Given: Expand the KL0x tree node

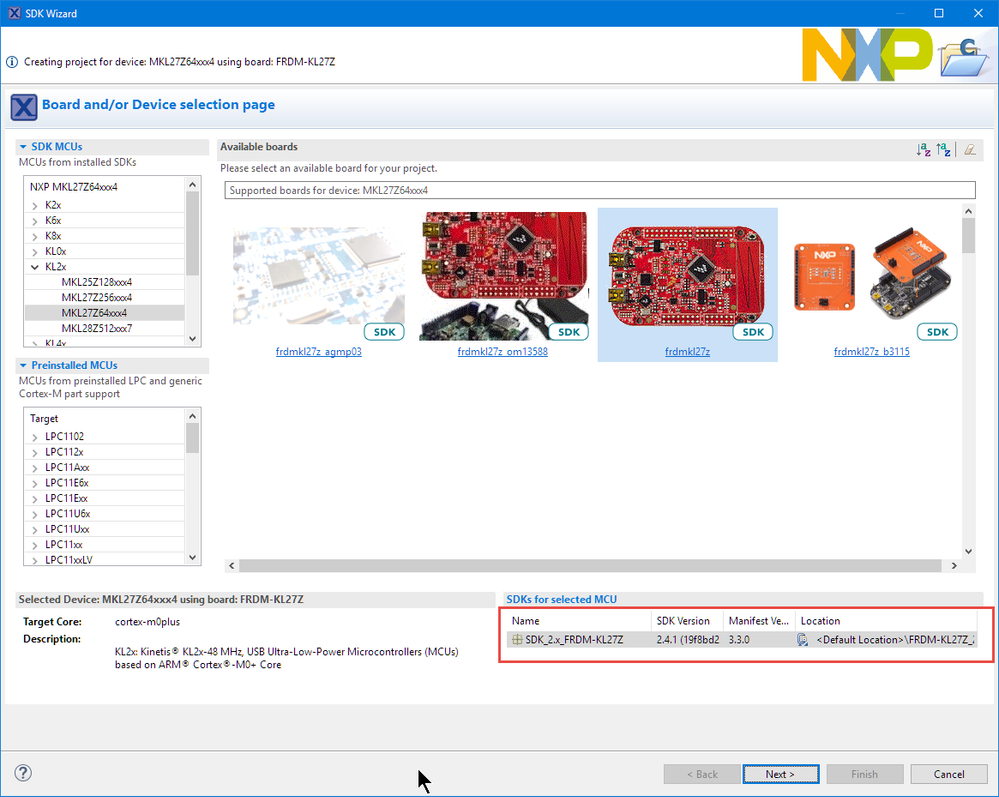Looking at the screenshot, I should pyautogui.click(x=34, y=252).
